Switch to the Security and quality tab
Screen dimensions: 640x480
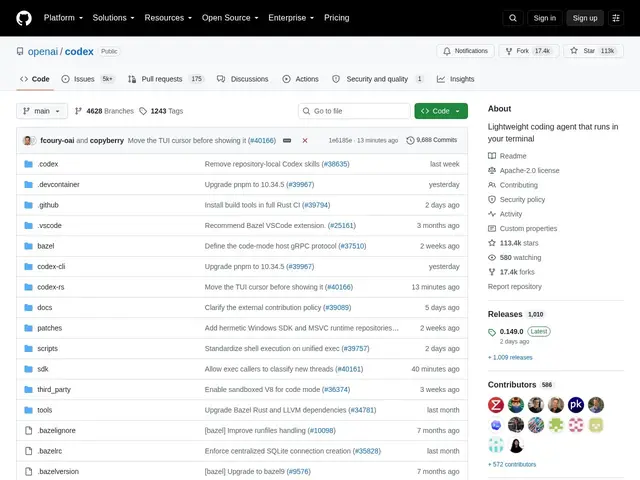coord(378,79)
